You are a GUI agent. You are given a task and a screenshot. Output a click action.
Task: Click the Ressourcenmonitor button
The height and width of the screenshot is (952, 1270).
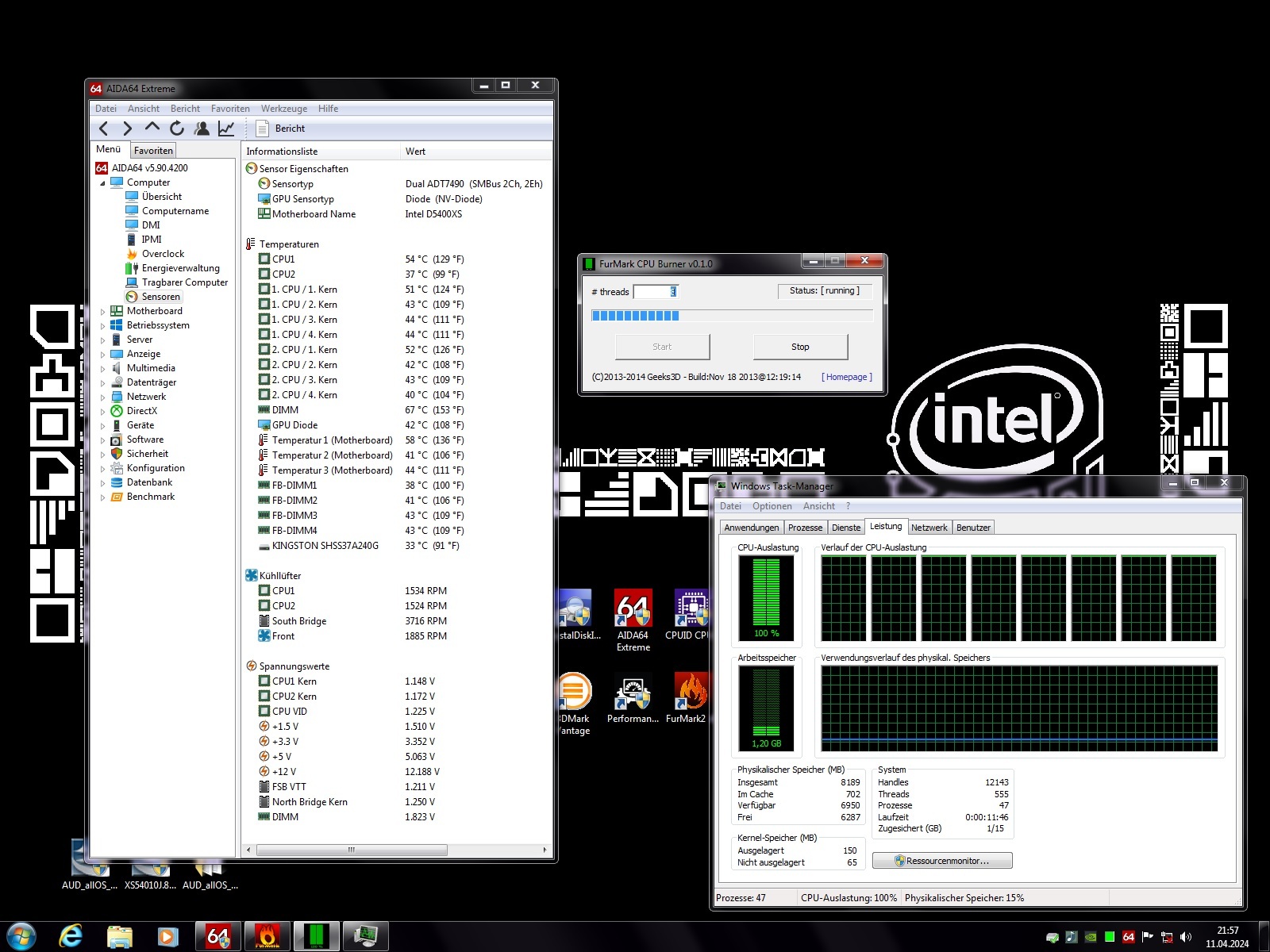942,861
